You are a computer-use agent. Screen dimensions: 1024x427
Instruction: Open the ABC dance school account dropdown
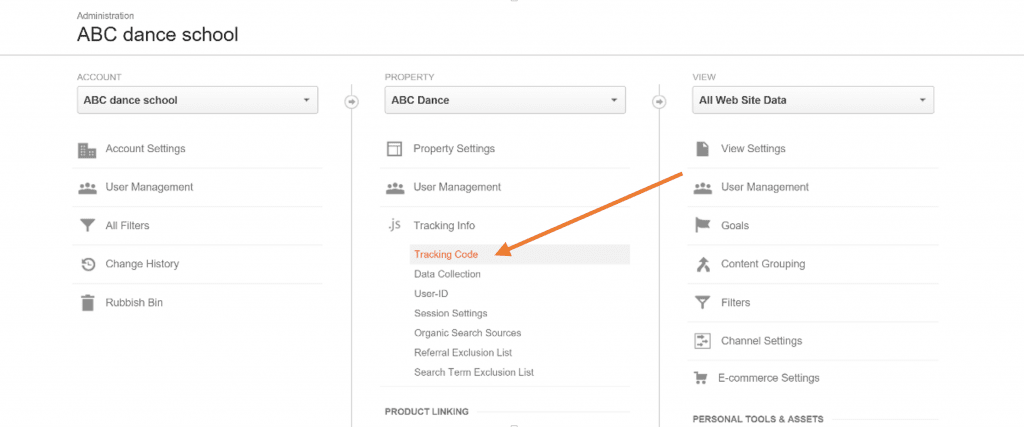pos(197,101)
